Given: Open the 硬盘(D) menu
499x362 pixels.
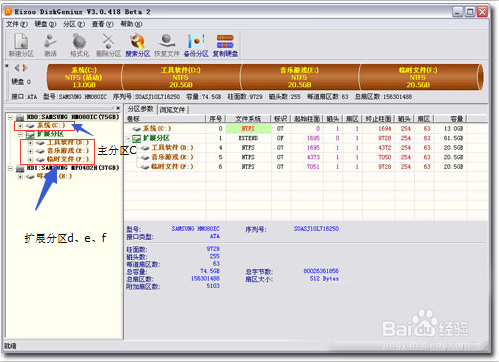Looking at the screenshot, I should coord(45,24).
